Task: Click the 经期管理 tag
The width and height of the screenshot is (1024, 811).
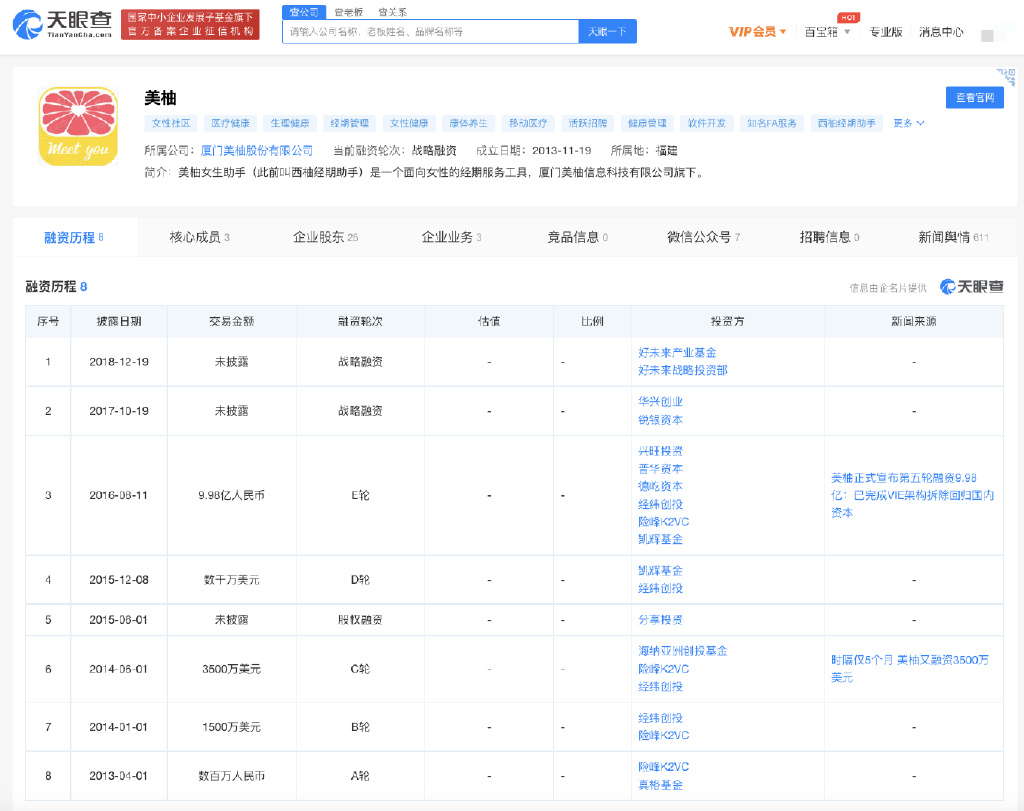Action: pos(349,123)
